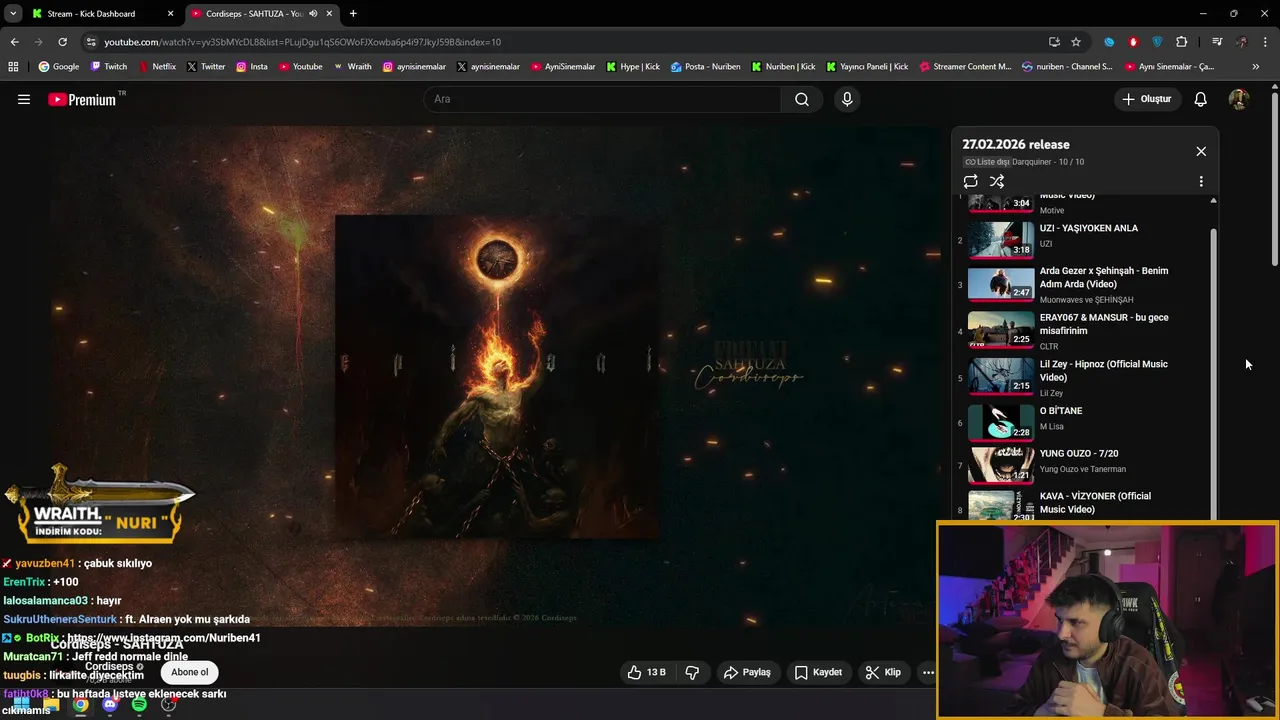
Task: Create a clip with Klip scissors
Action: (883, 672)
